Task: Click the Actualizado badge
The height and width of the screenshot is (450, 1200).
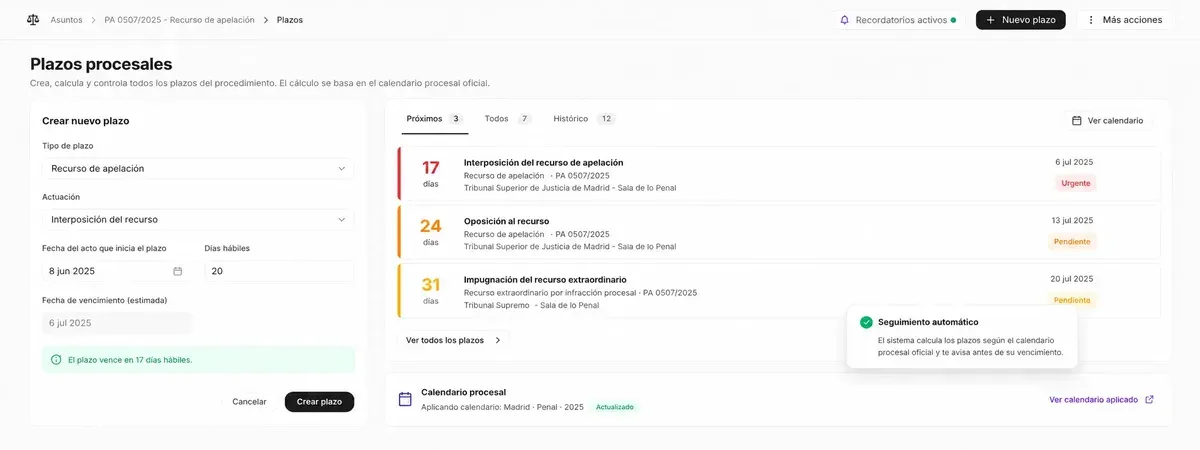Action: click(x=615, y=407)
